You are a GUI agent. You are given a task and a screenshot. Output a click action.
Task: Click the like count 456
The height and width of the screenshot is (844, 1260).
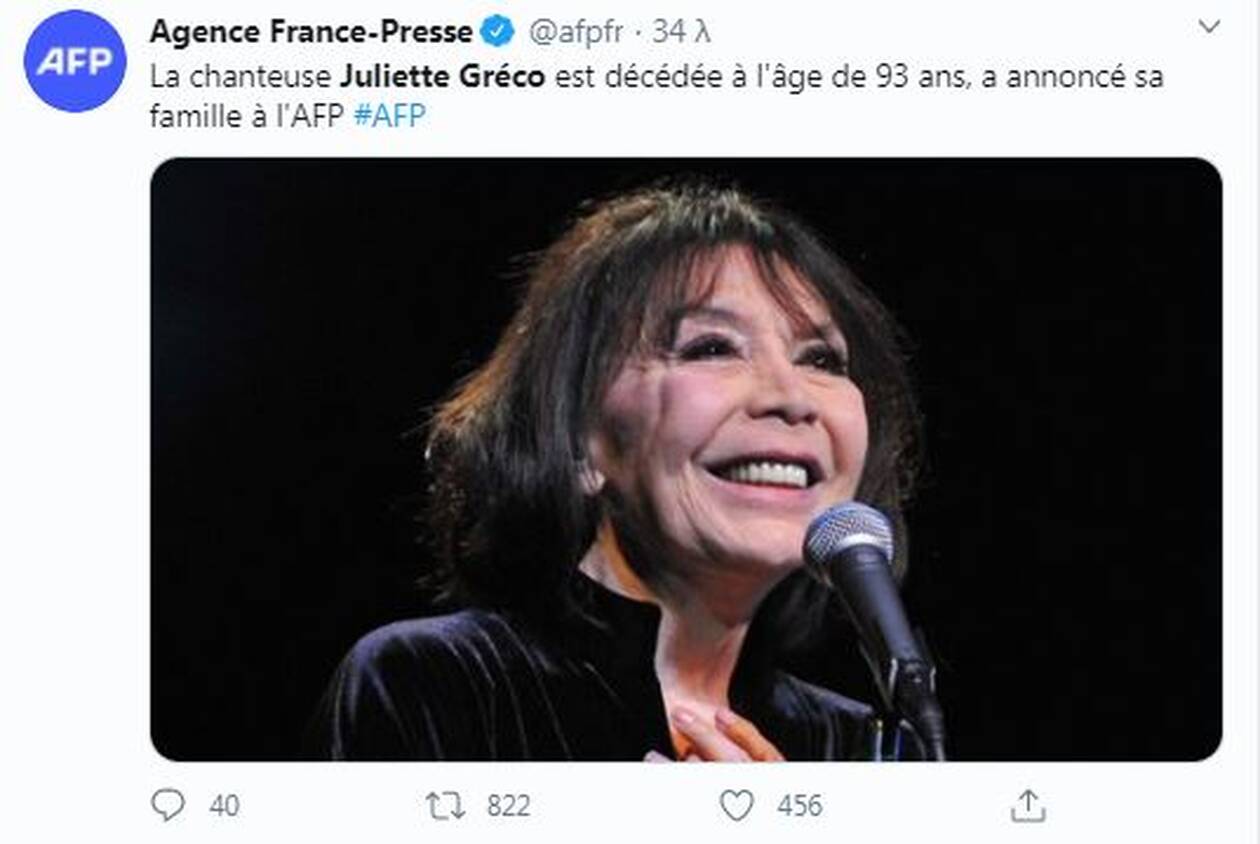(x=800, y=805)
